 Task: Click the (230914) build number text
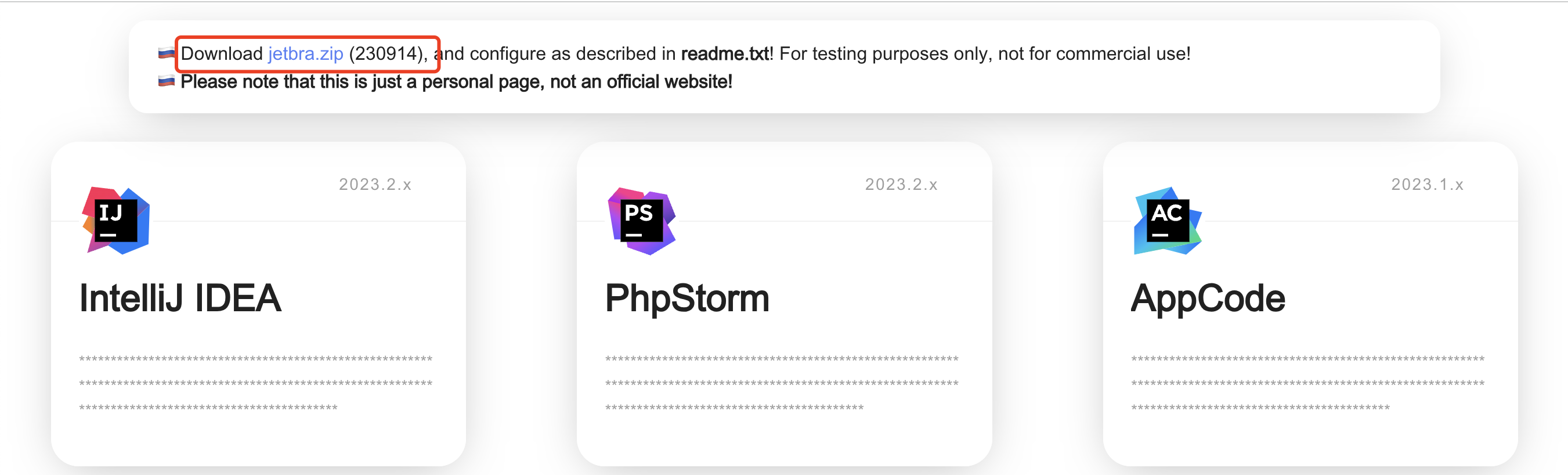click(x=386, y=53)
